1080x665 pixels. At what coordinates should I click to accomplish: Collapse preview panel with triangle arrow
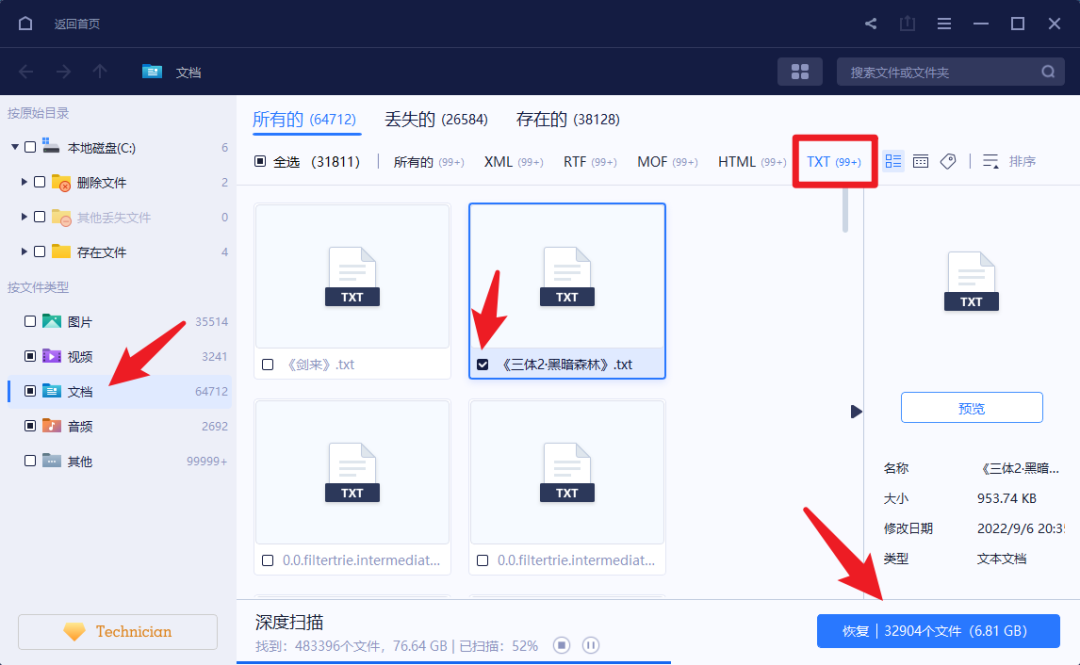(x=856, y=411)
